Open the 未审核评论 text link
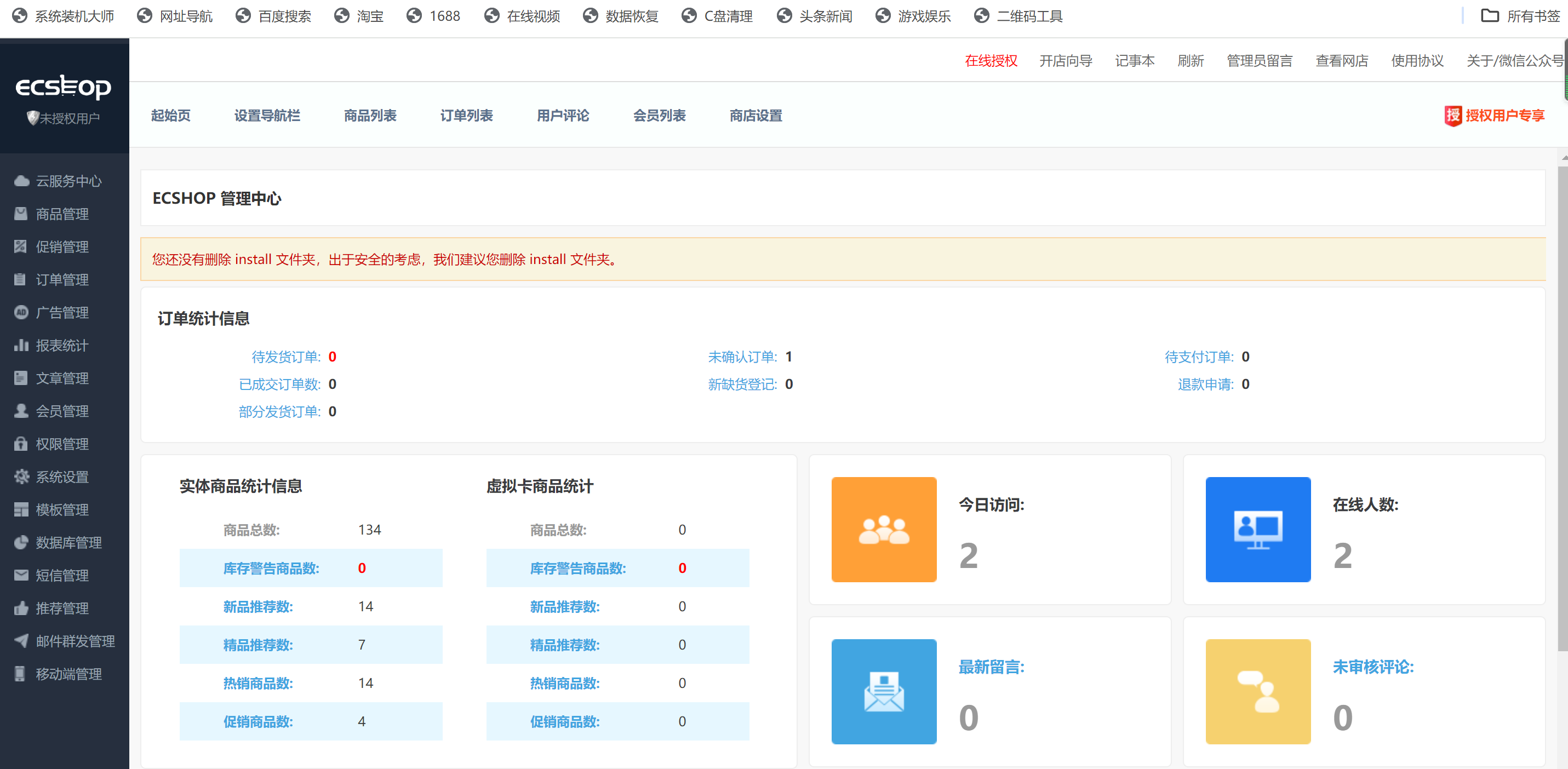 [x=1373, y=668]
